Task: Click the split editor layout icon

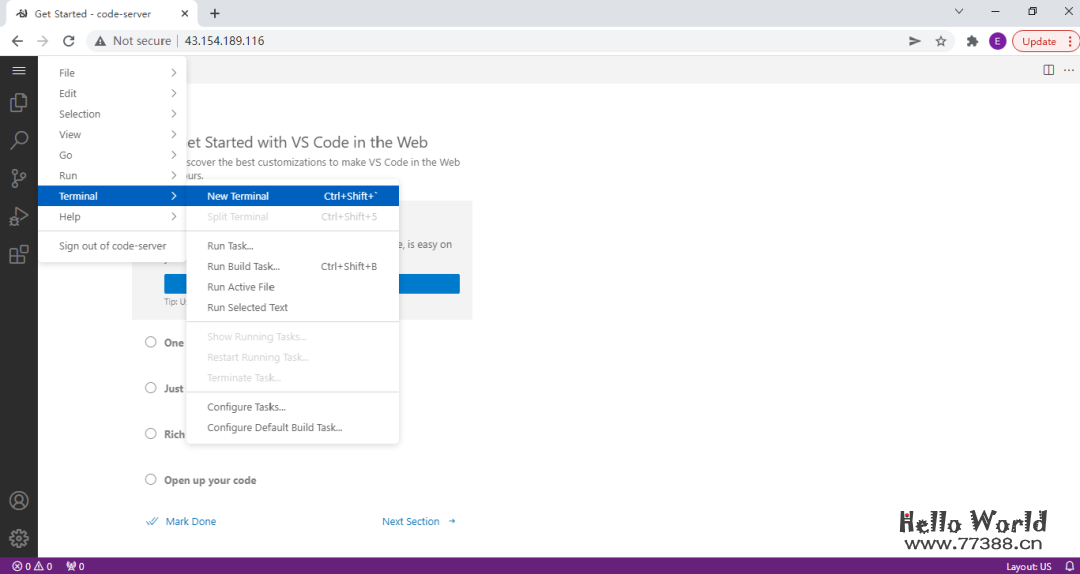Action: (1048, 70)
